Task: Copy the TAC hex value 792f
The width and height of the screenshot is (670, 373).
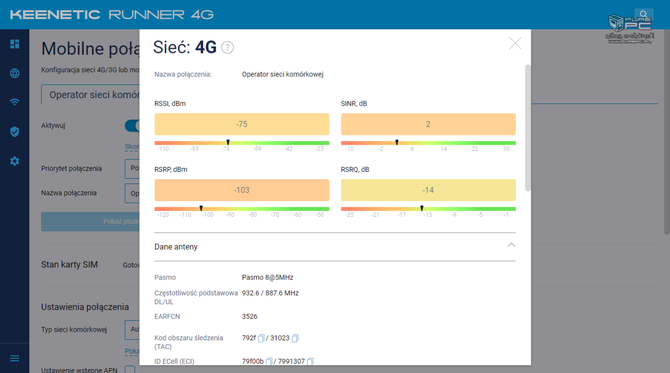Action: point(261,338)
